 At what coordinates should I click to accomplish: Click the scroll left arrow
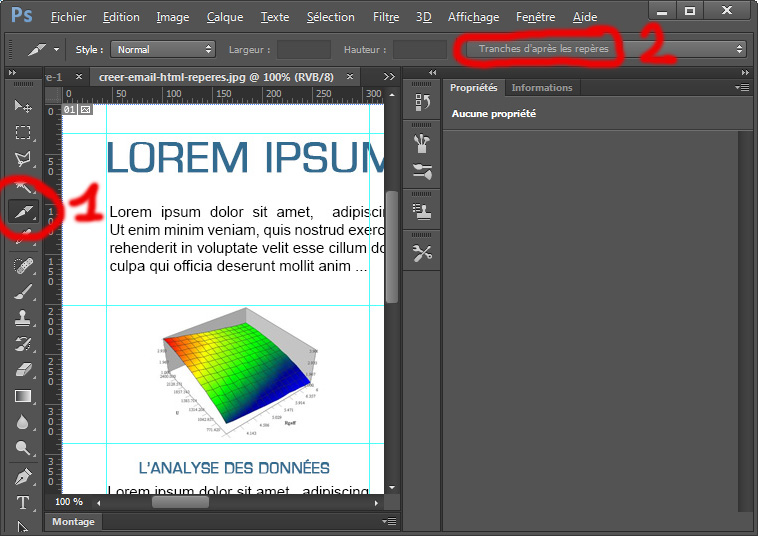[x=99, y=503]
